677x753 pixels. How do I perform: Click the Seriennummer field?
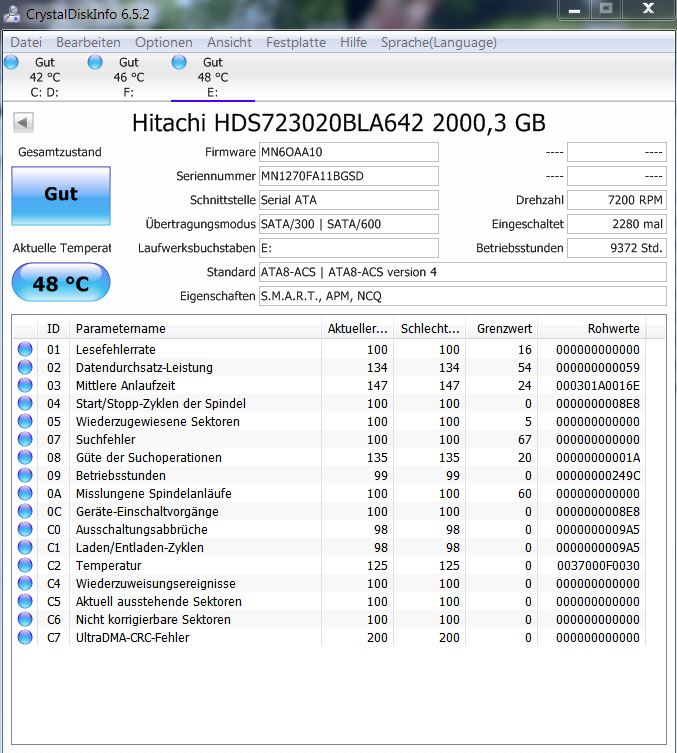(349, 176)
